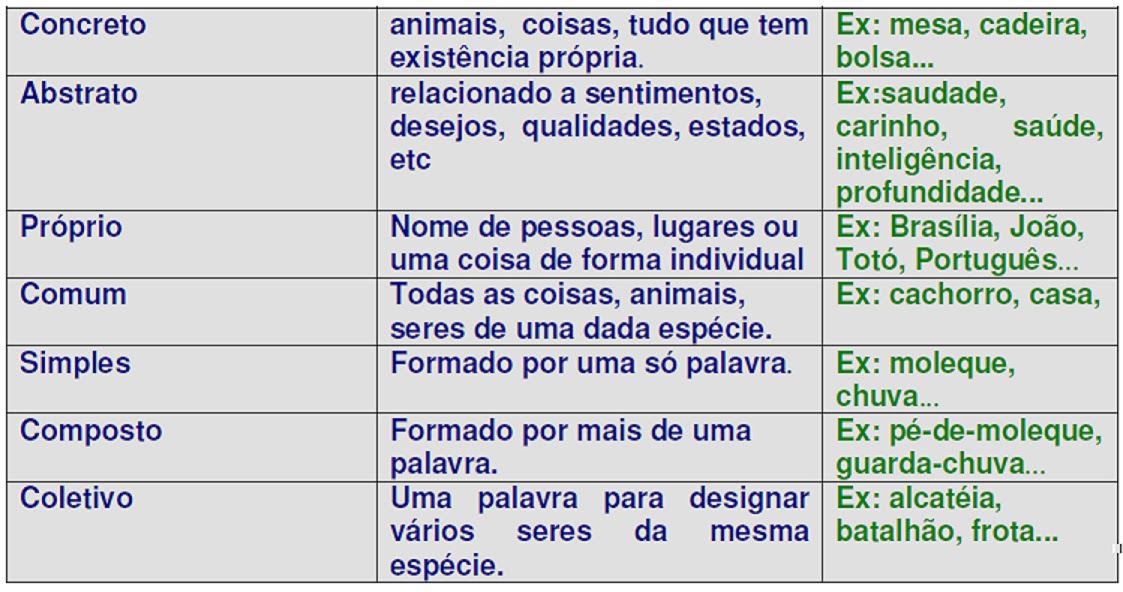Click 'Nome de pessoas, lugares ou' text

point(594,228)
